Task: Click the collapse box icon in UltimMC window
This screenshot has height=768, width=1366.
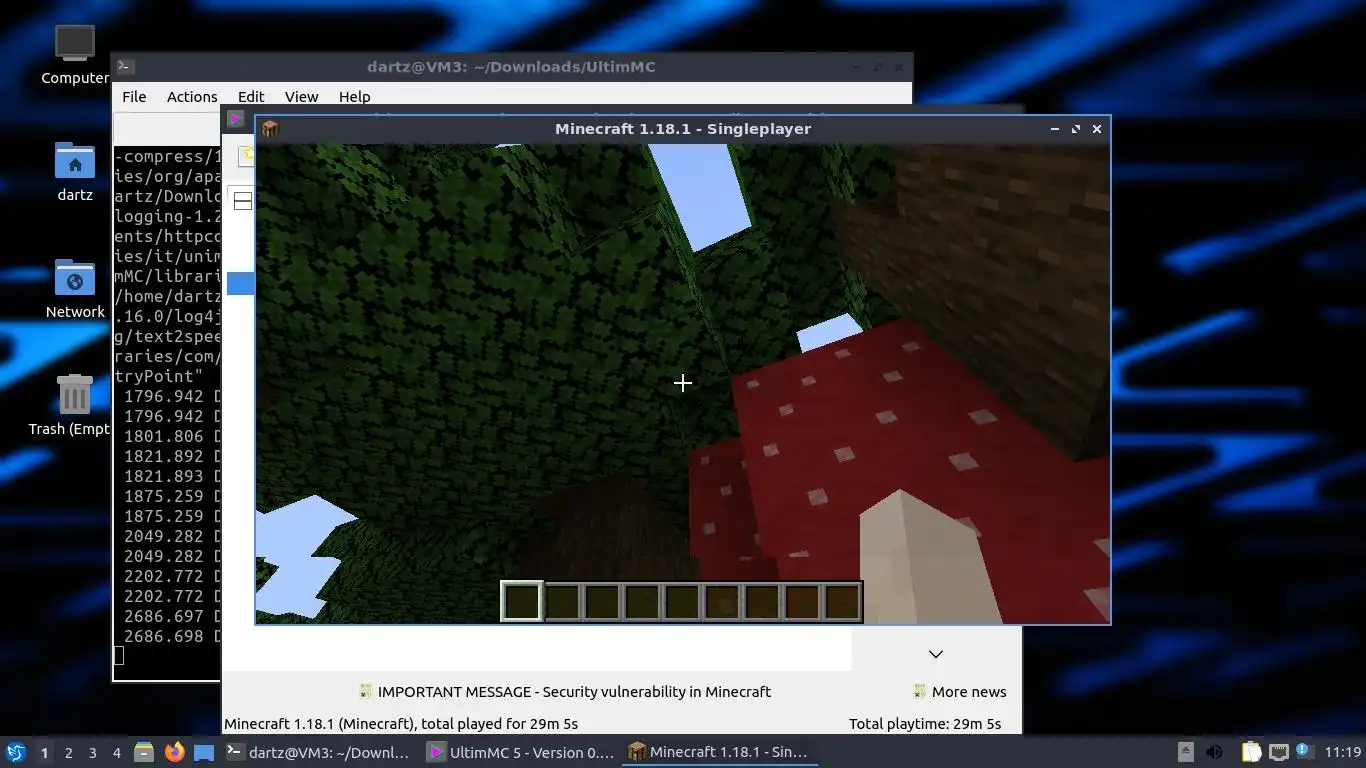Action: (242, 201)
